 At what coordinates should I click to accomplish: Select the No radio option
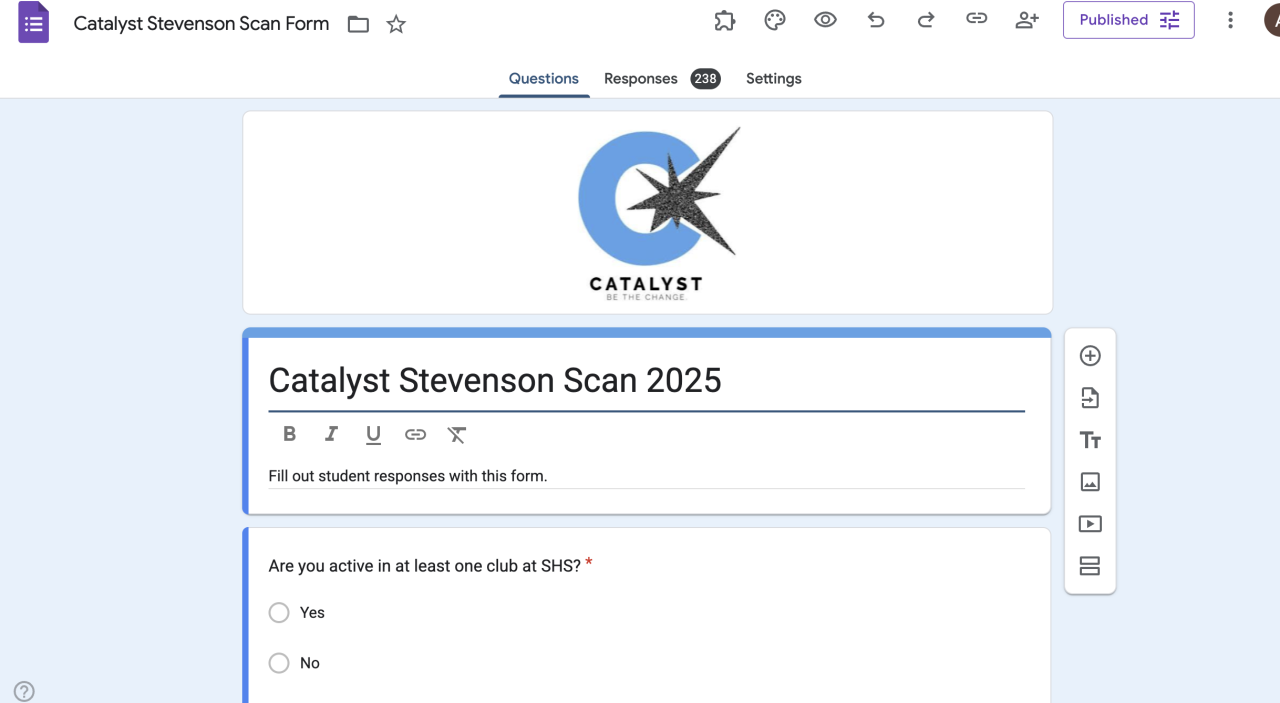[x=279, y=663]
